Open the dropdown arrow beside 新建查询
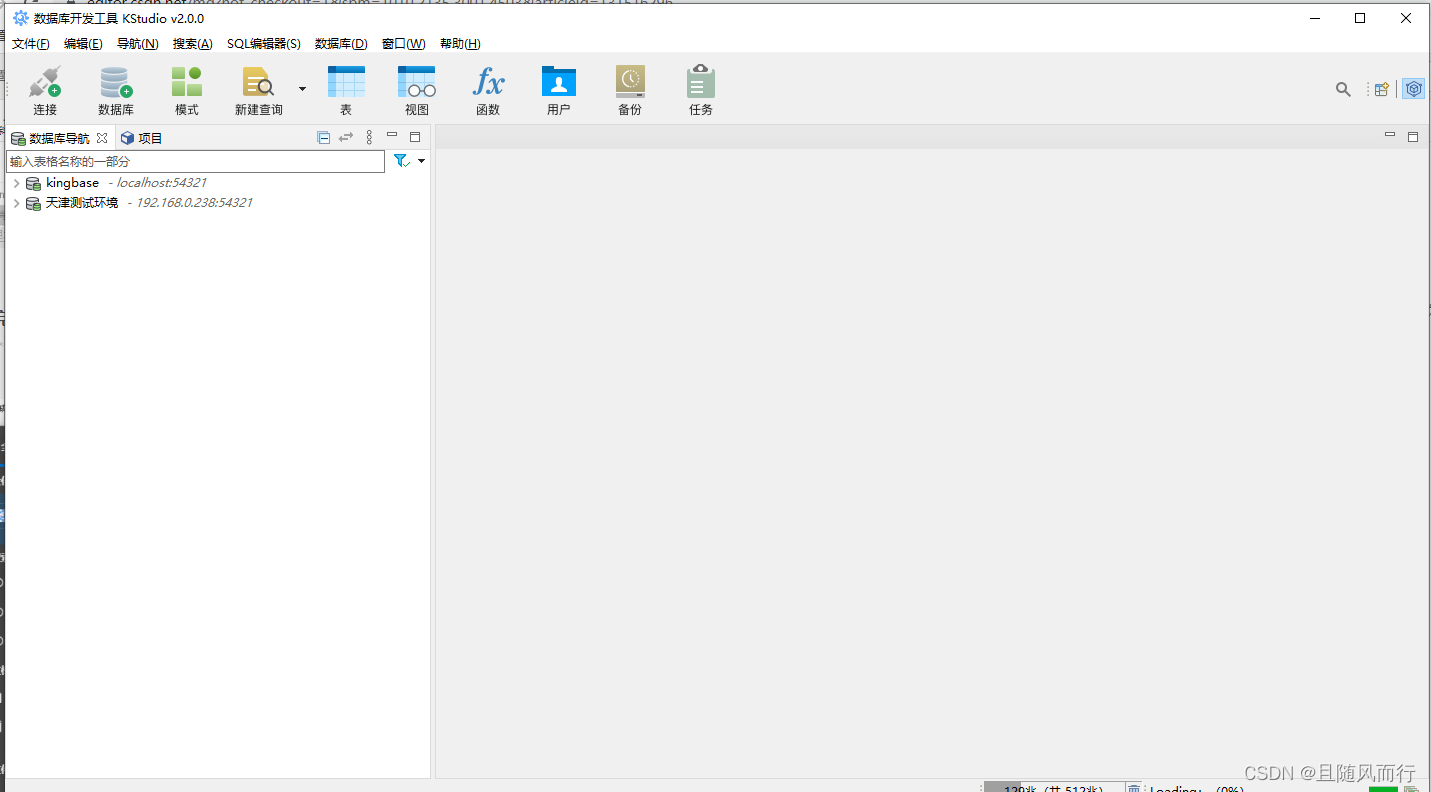 [302, 89]
